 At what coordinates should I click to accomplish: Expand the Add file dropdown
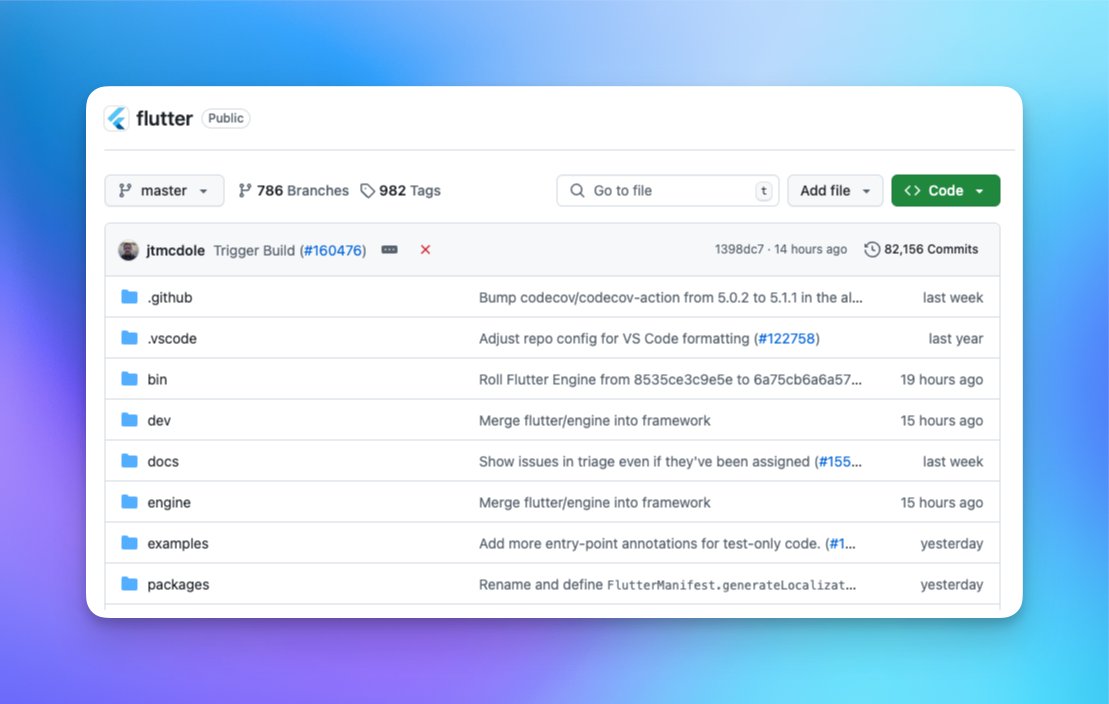(835, 190)
